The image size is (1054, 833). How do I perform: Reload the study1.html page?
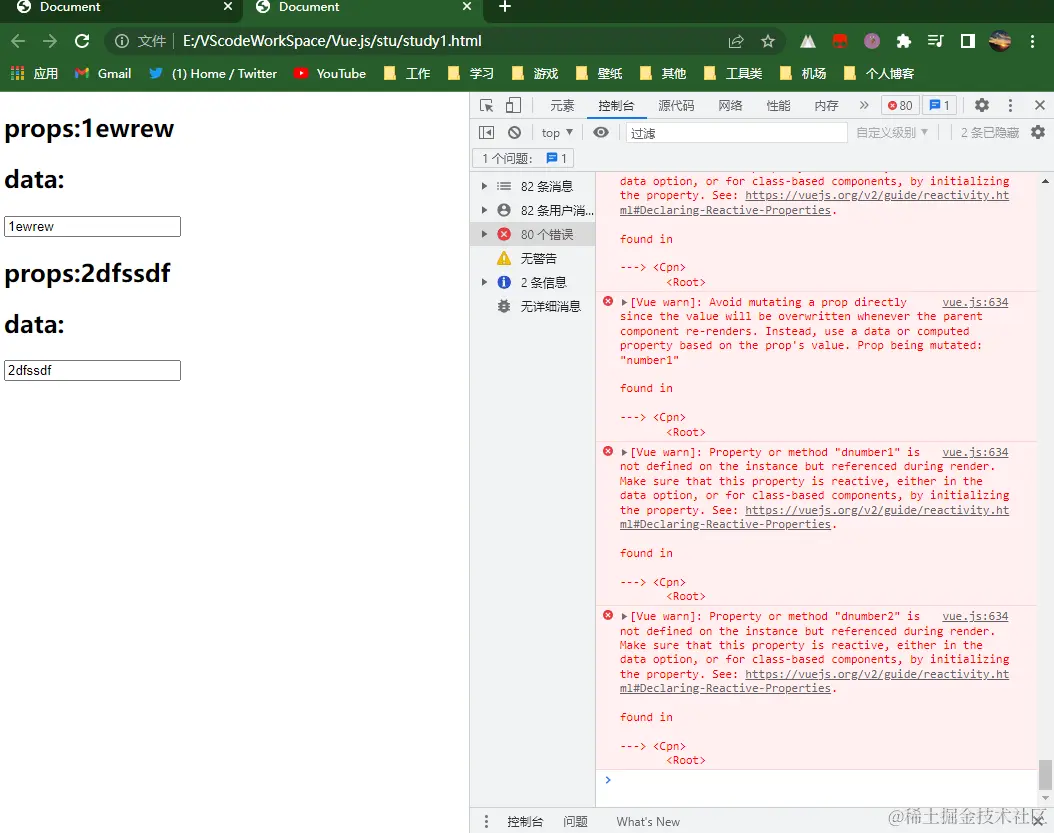point(82,41)
